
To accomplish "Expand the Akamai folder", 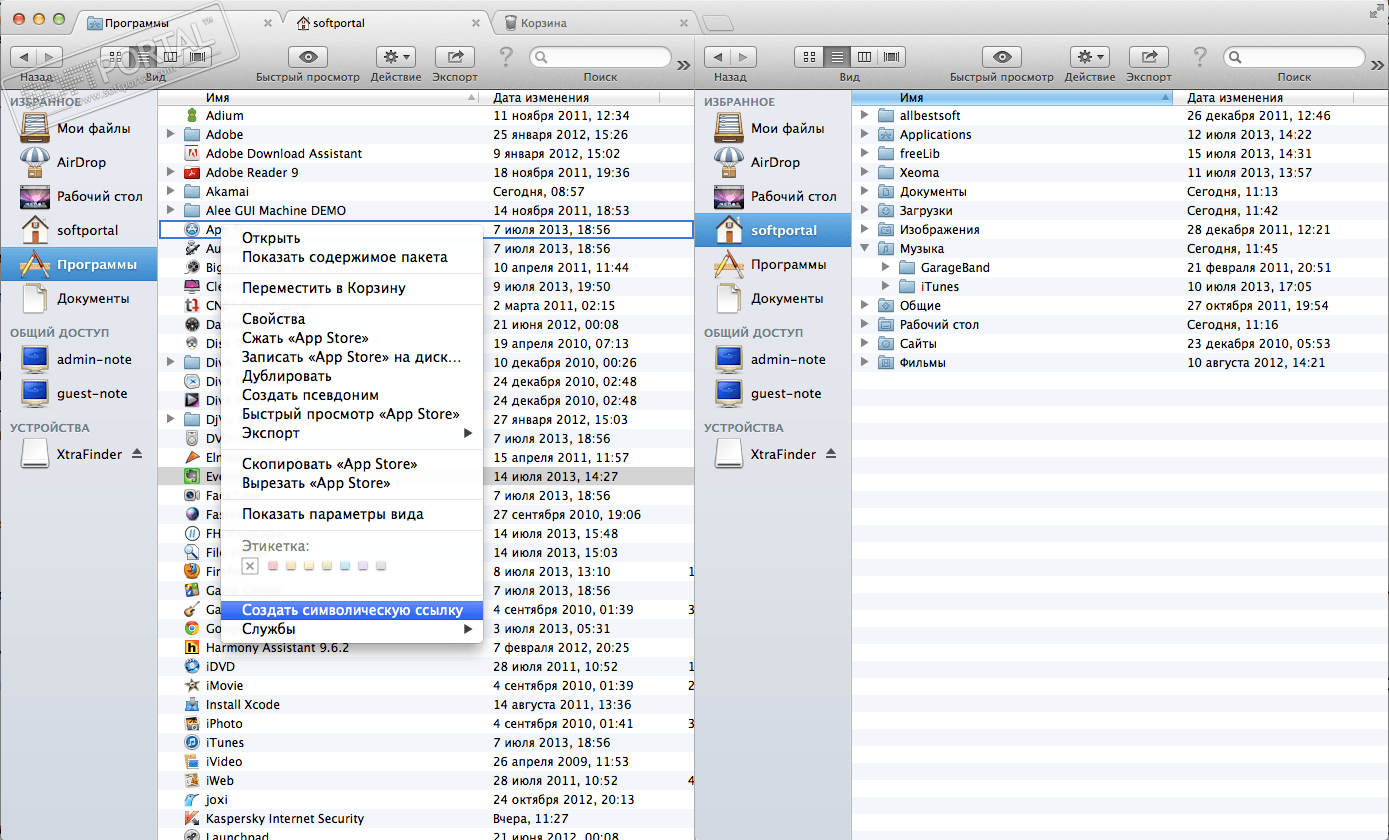I will 171,192.
